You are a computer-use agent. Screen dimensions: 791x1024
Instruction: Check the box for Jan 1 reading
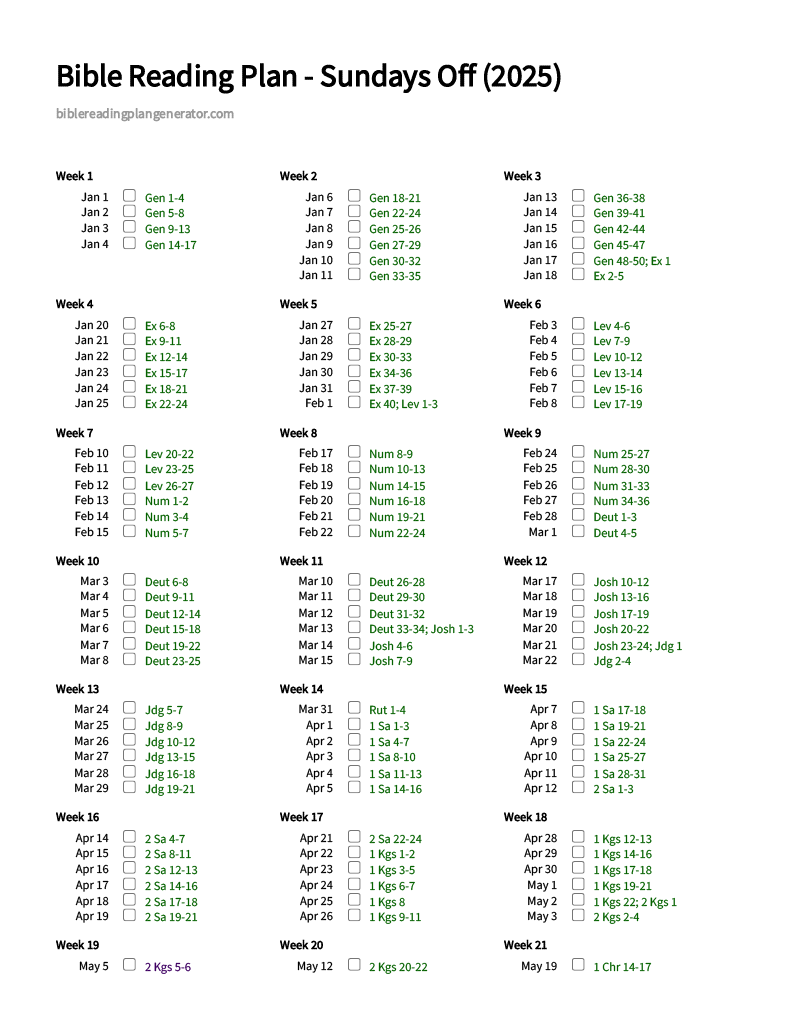tap(129, 196)
